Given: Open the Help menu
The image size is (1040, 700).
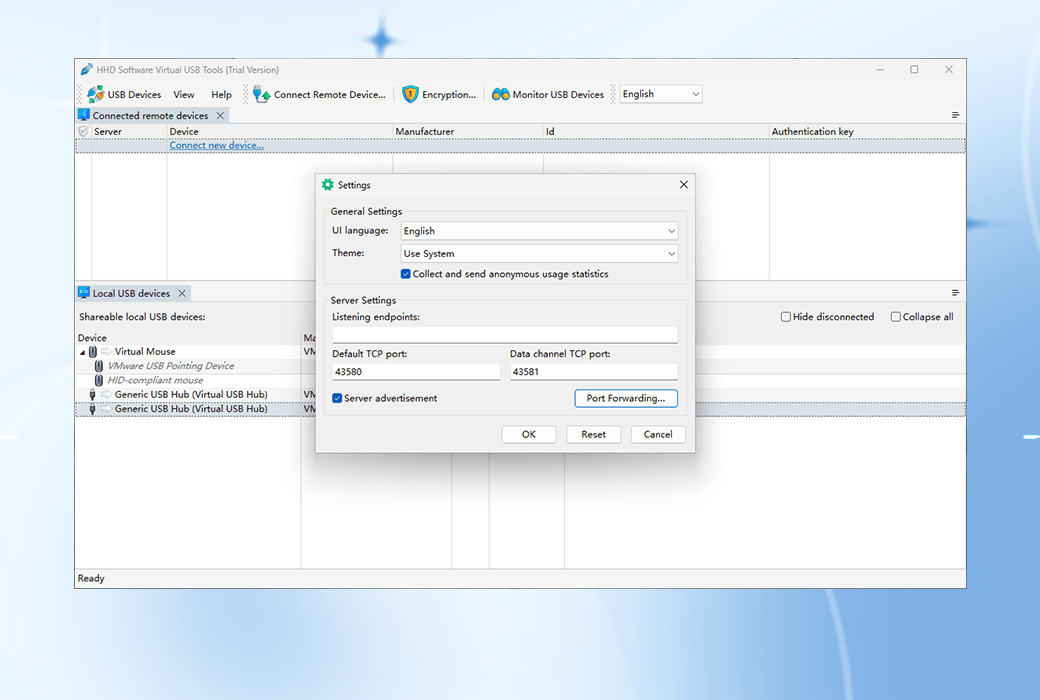Looking at the screenshot, I should (221, 94).
